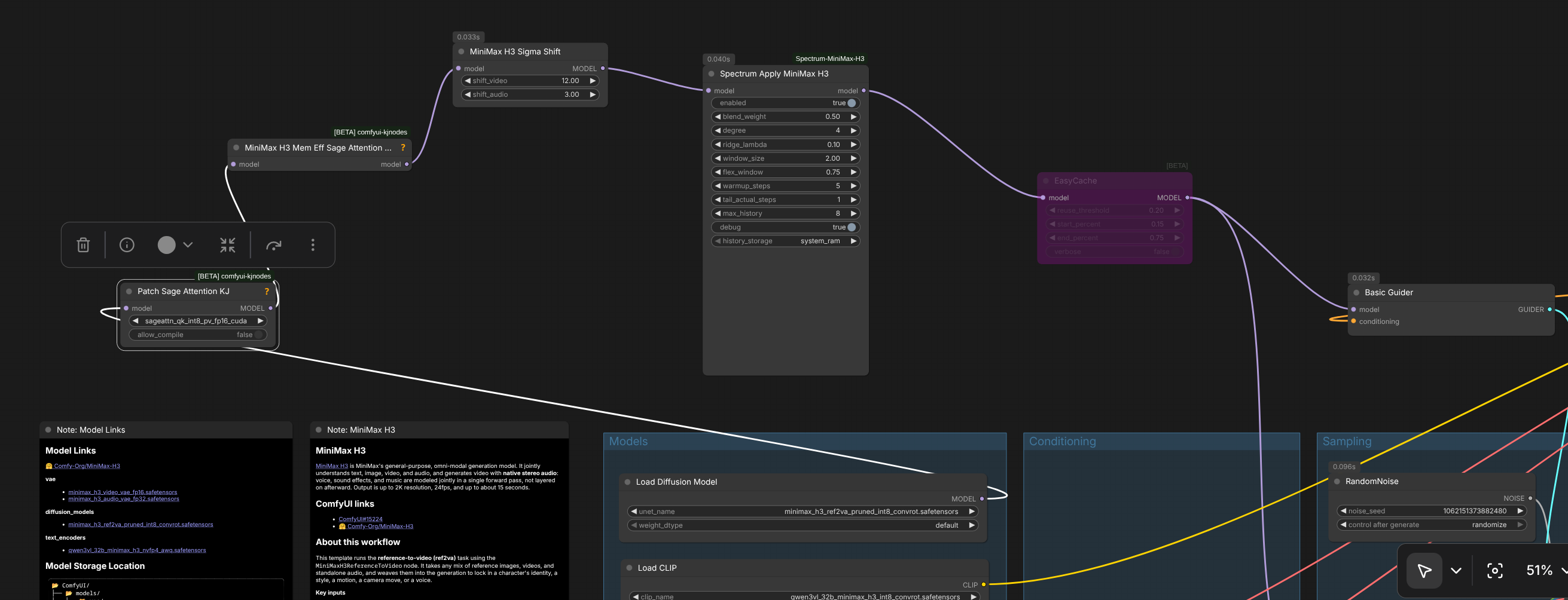Select the Conditioning group title
This screenshot has height=600, width=1568.
[x=1062, y=441]
